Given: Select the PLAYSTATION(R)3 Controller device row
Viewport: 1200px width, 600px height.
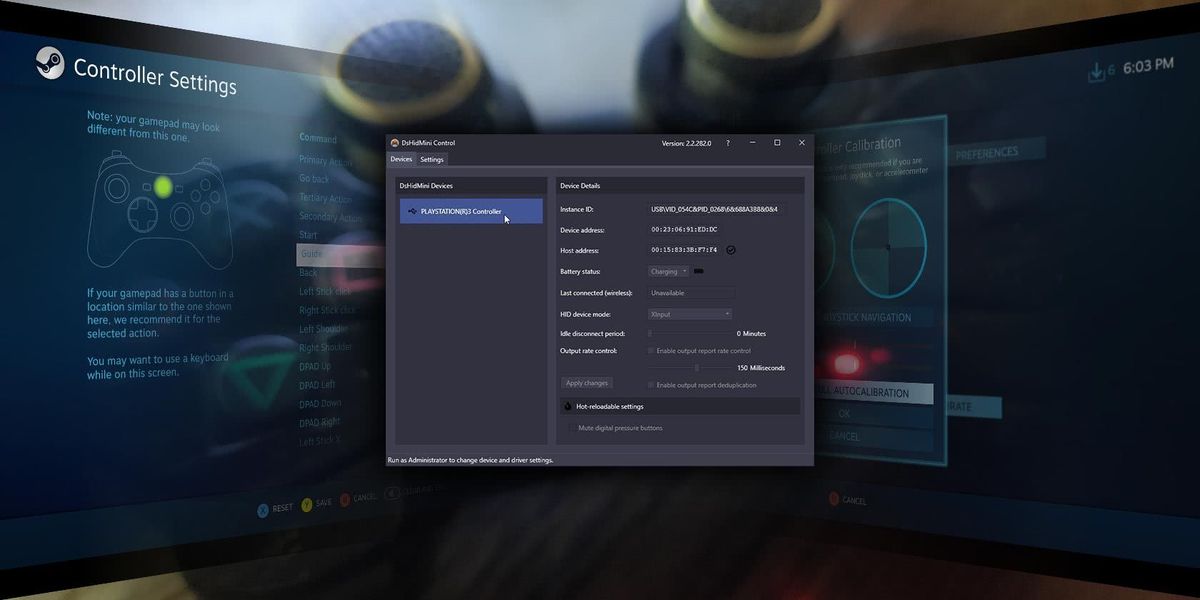Looking at the screenshot, I should point(471,211).
